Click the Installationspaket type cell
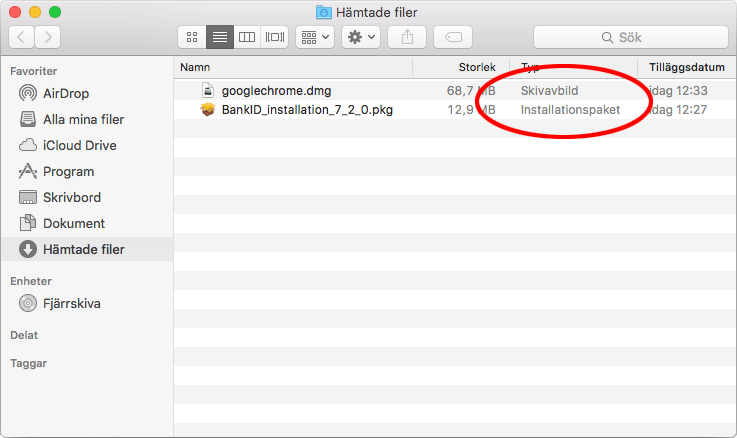Screen dimensions: 737x438 coord(570,110)
